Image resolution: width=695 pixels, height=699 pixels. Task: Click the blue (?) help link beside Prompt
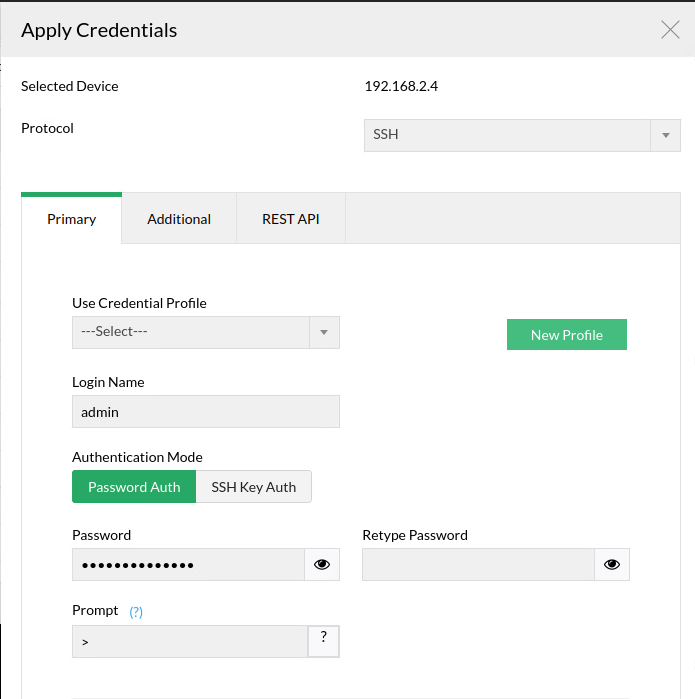pyautogui.click(x=136, y=612)
